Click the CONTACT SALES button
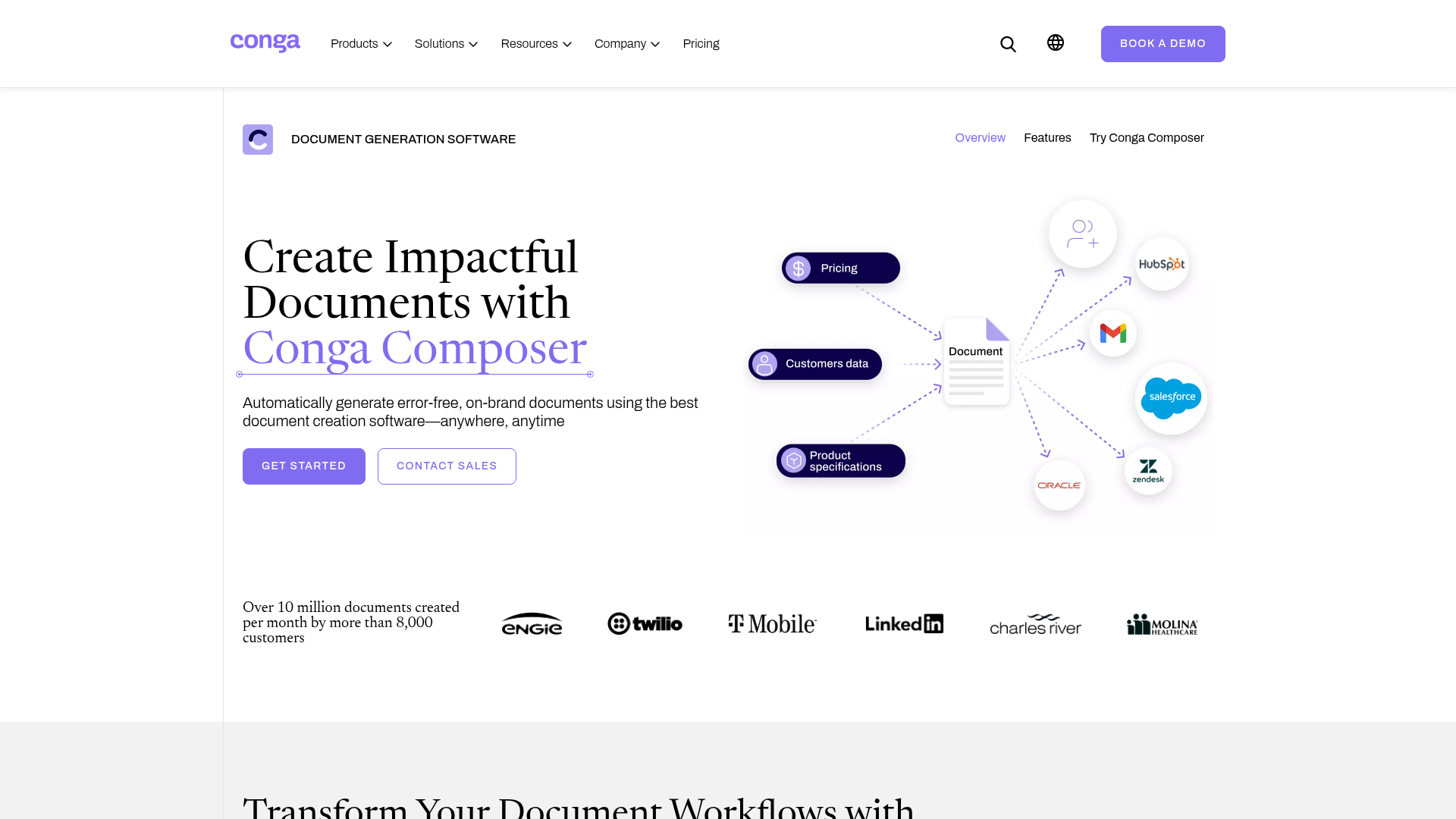Screen dimensions: 1456x819 pos(447,466)
